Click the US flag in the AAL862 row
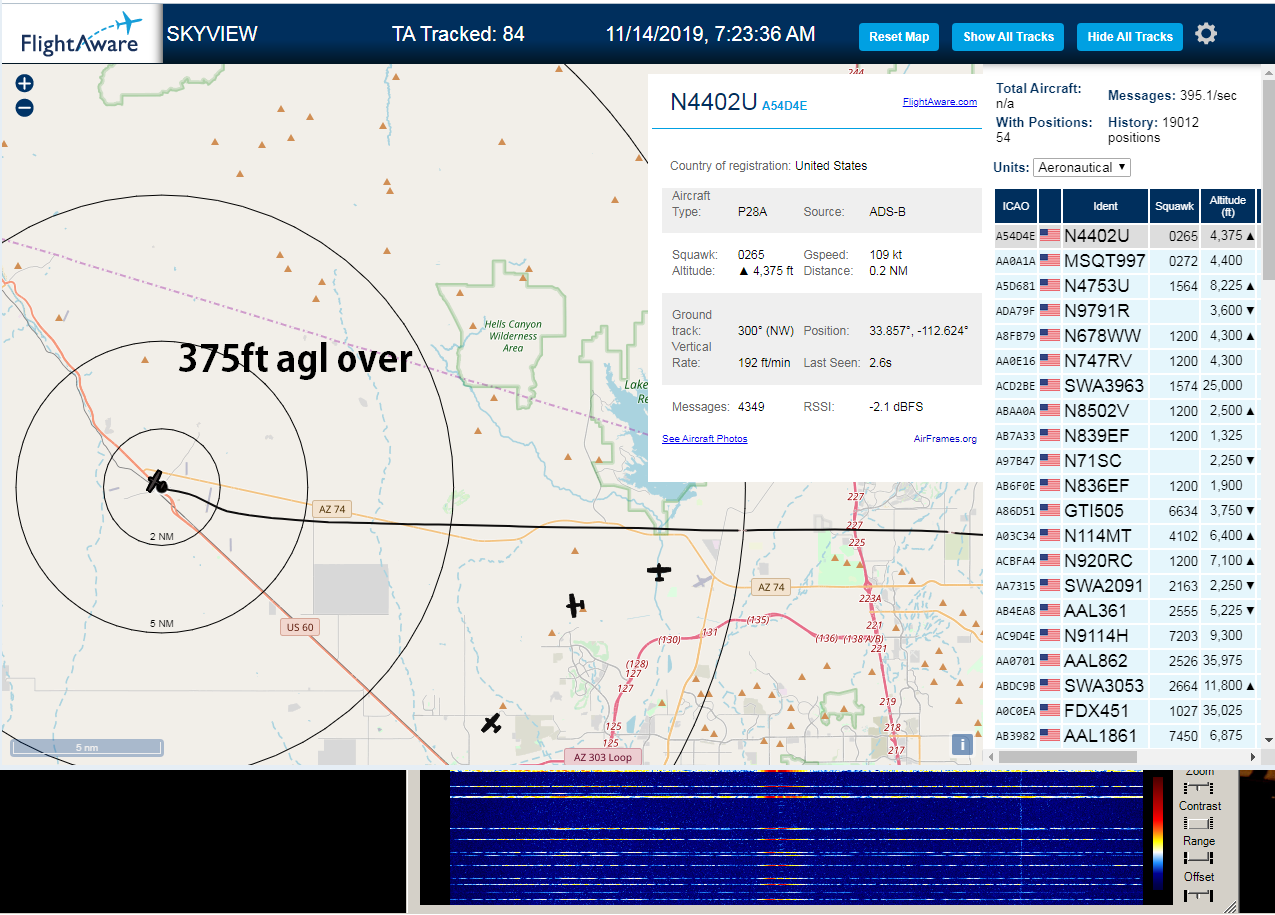 pos(1050,661)
